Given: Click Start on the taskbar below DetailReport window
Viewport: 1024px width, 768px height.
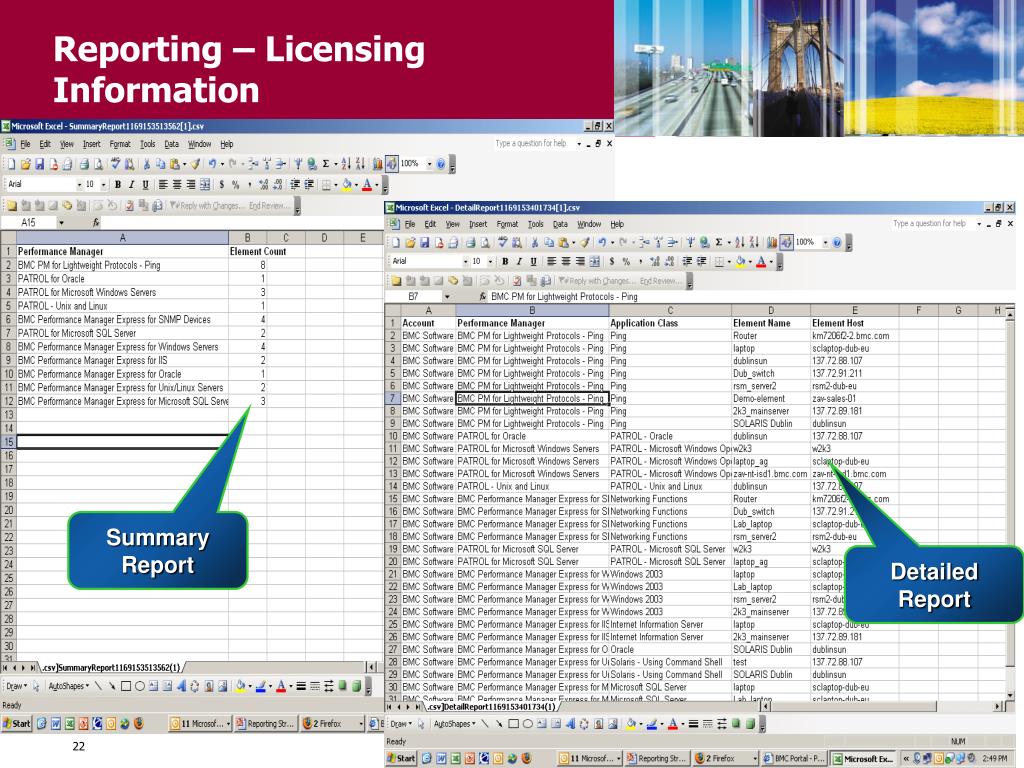Looking at the screenshot, I should (401, 758).
